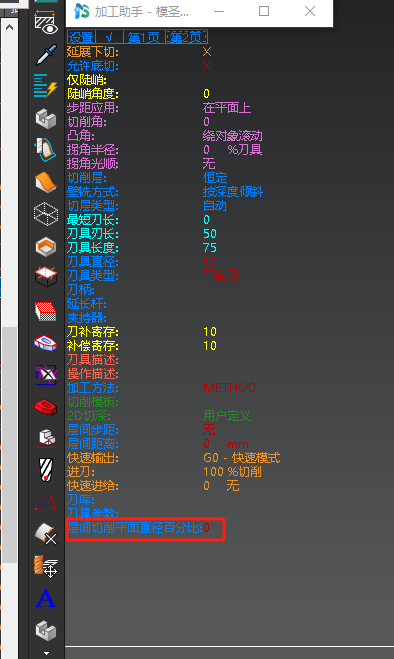Click the left panel vertical scrollbar thumb
394x659 pixels.
pyautogui.click(x=9, y=445)
